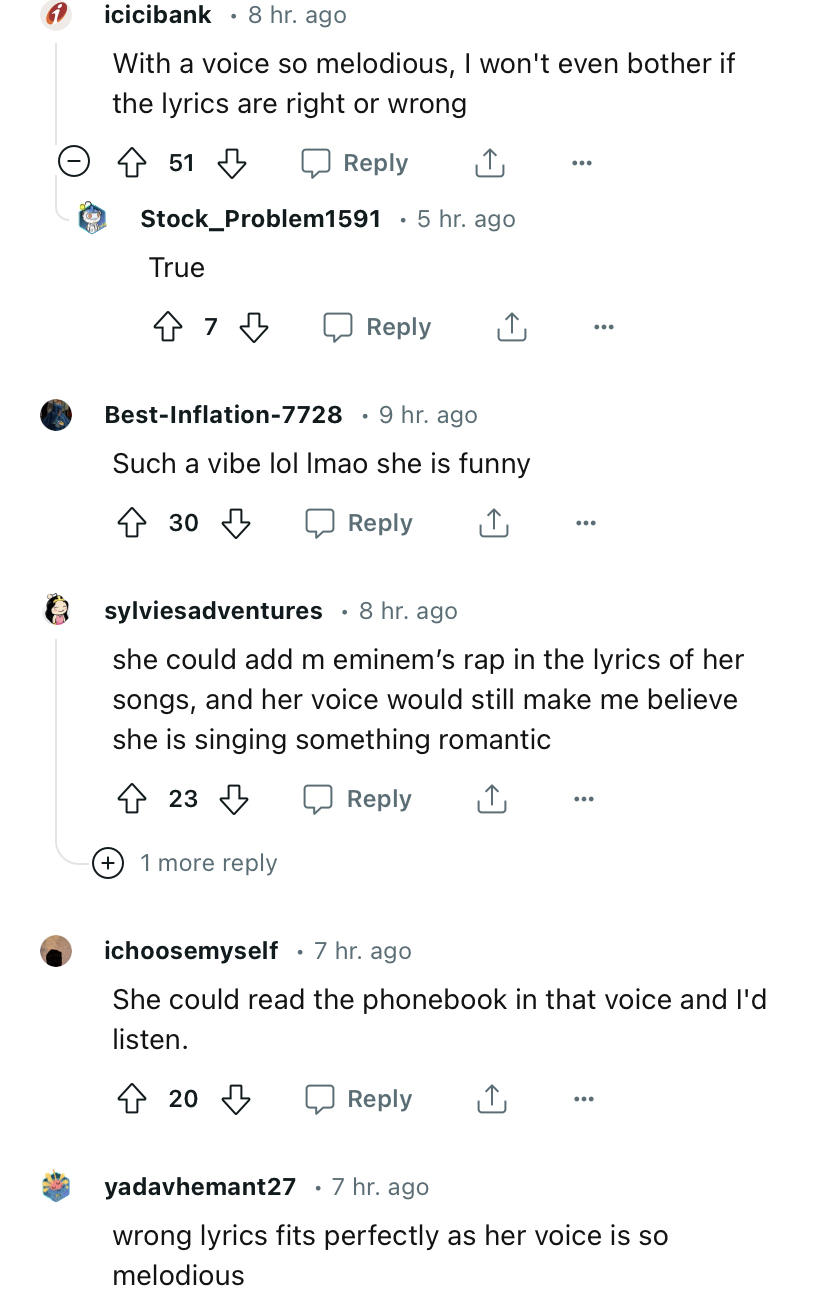This screenshot has height=1290, width=828.
Task: Reply to Stock_Problem1591's 'True' comment
Action: coord(377,327)
